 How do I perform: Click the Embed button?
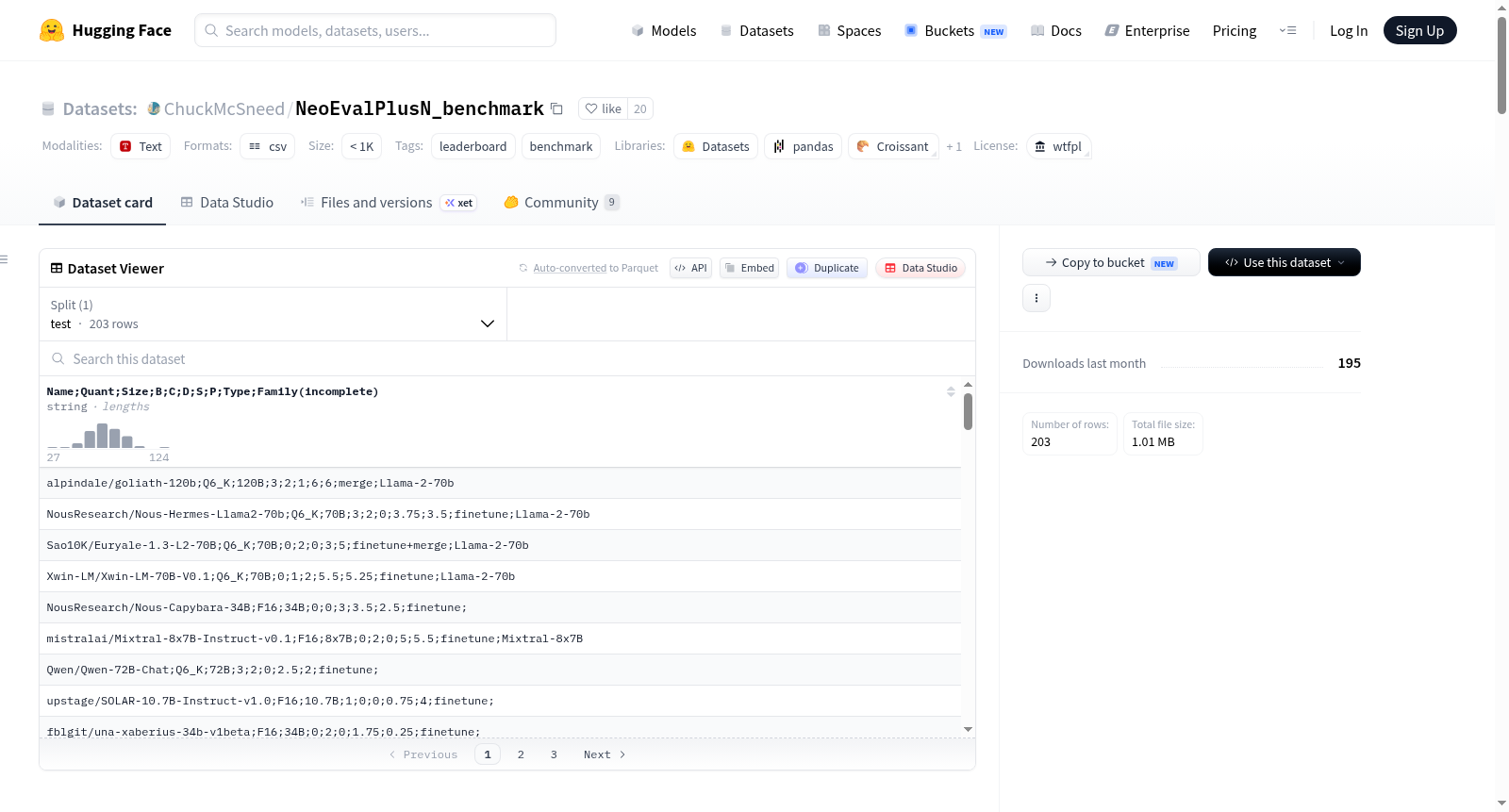[x=750, y=268]
